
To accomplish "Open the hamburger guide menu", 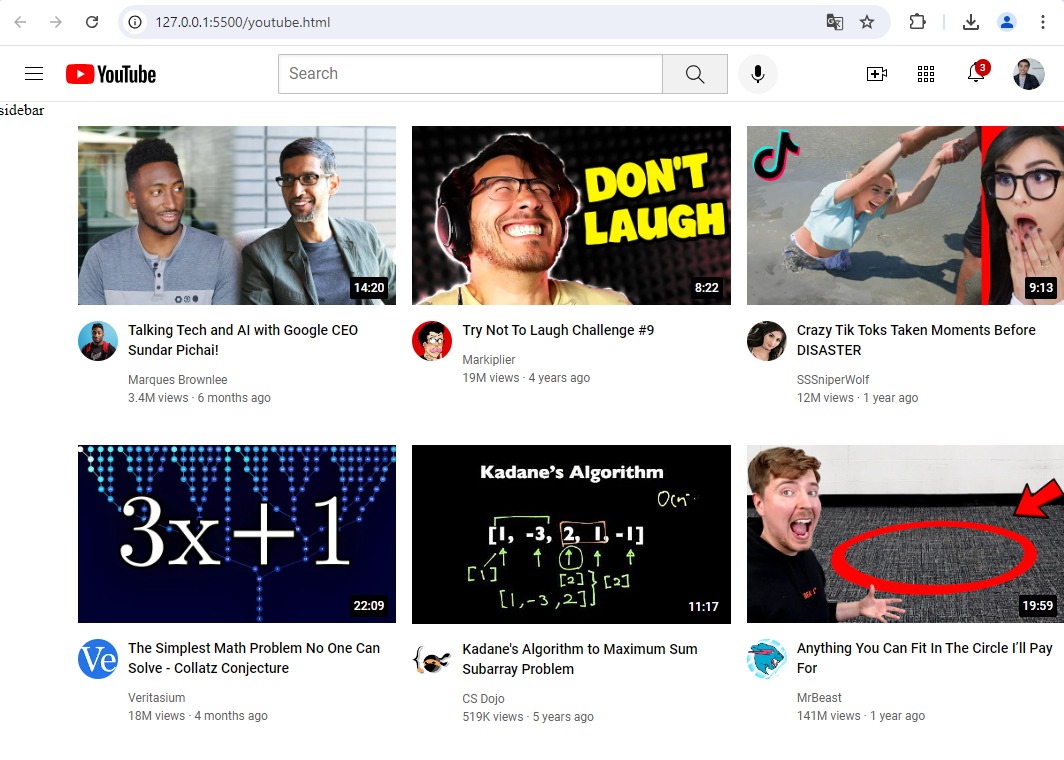I will 34,73.
